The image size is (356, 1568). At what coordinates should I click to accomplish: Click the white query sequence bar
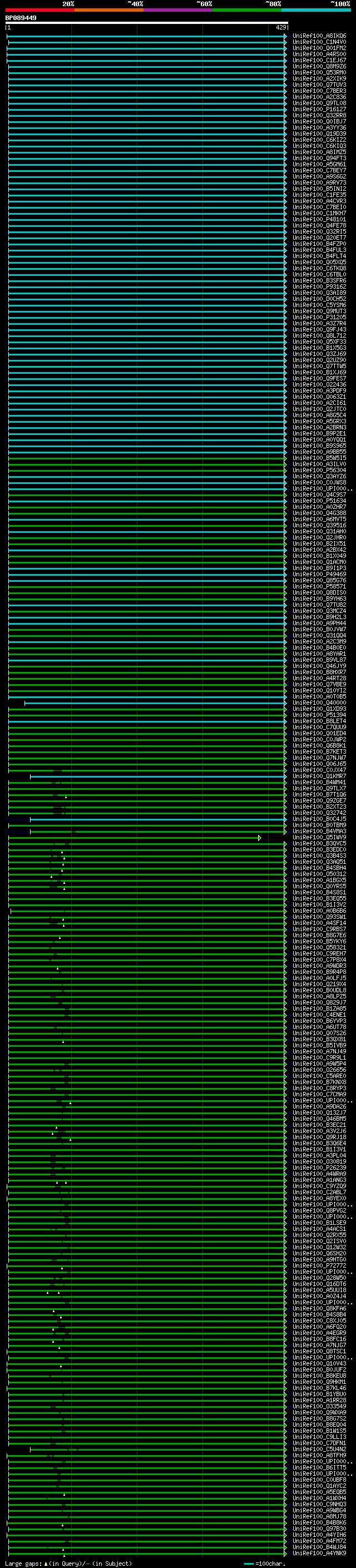tap(146, 23)
